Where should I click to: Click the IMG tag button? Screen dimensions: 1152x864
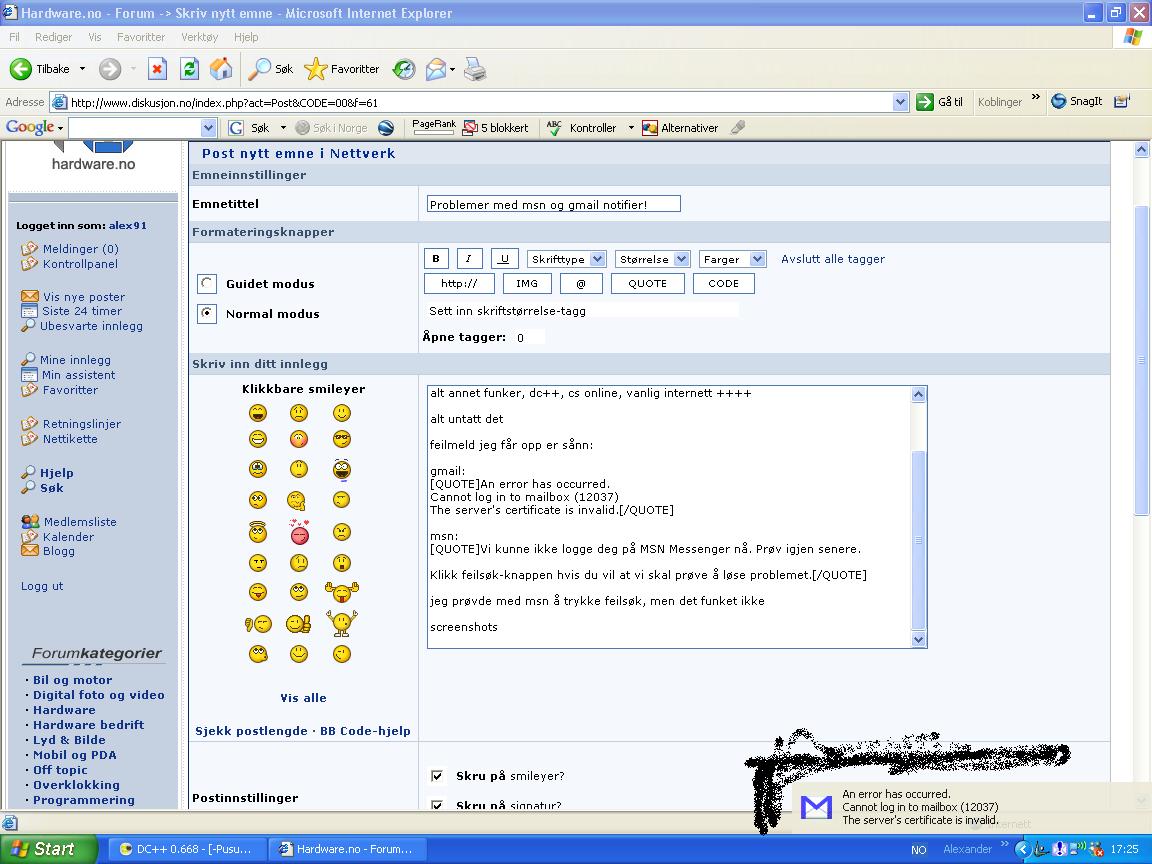[x=527, y=284]
